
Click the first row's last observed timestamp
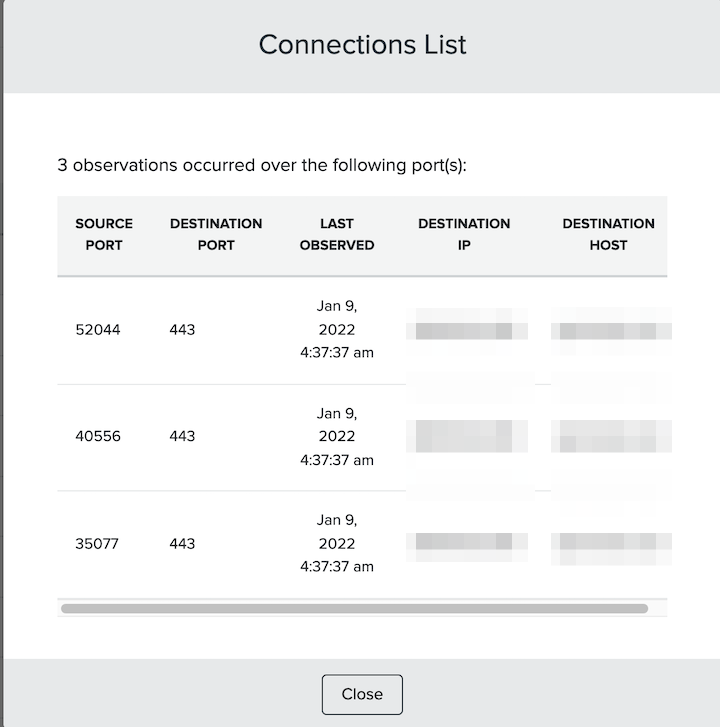[337, 329]
